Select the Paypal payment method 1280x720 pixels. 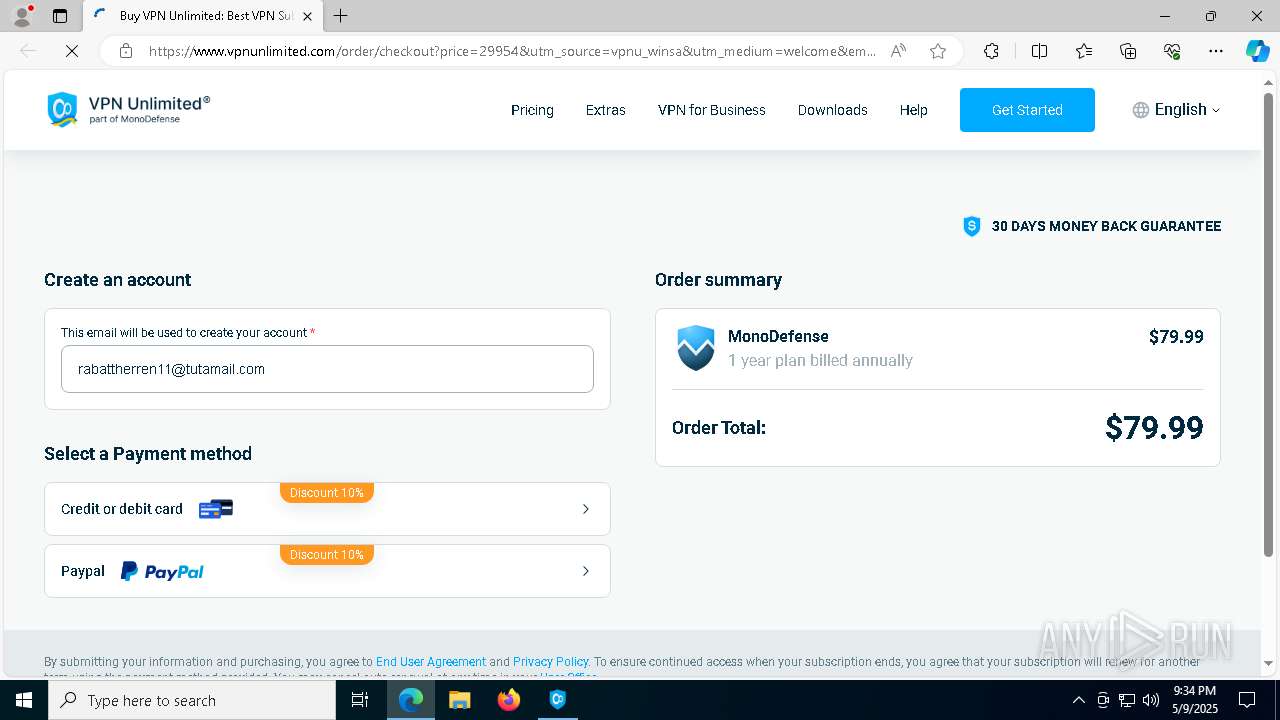click(x=327, y=571)
